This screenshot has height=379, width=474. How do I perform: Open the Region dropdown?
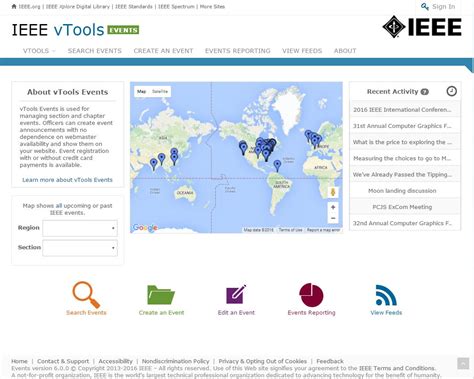click(x=80, y=228)
